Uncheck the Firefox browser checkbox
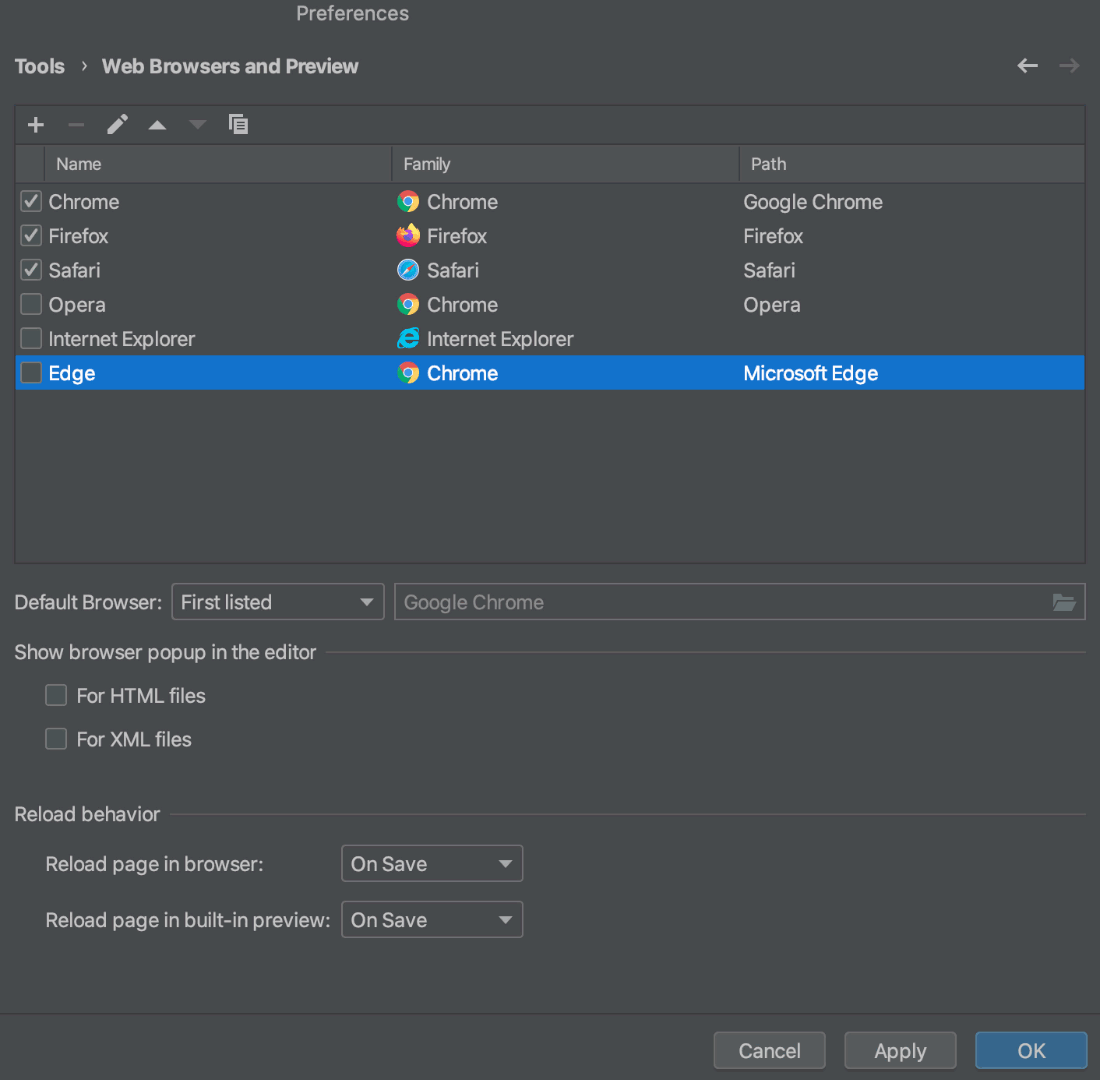Viewport: 1100px width, 1080px height. tap(30, 236)
